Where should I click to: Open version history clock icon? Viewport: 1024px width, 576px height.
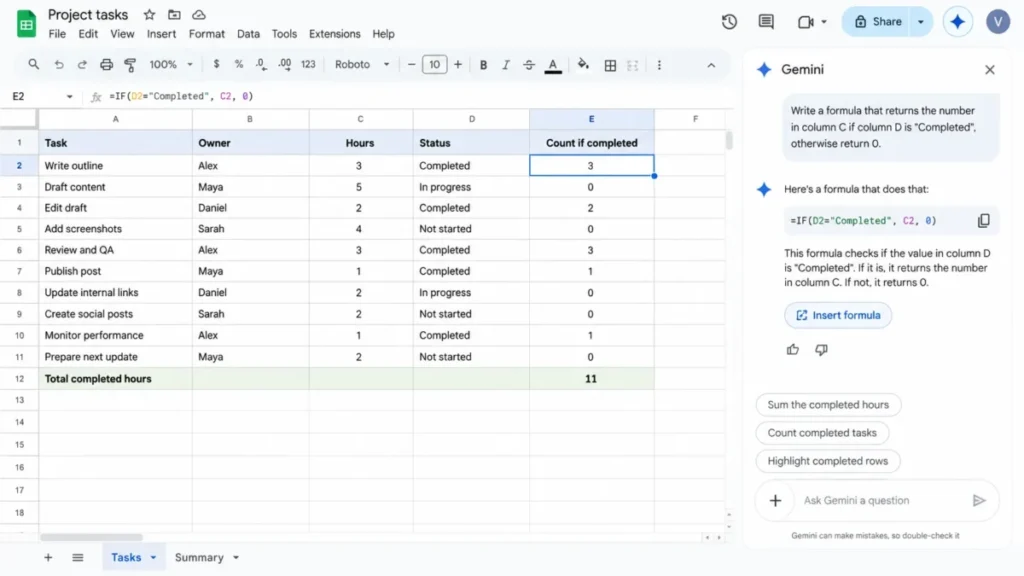[729, 22]
